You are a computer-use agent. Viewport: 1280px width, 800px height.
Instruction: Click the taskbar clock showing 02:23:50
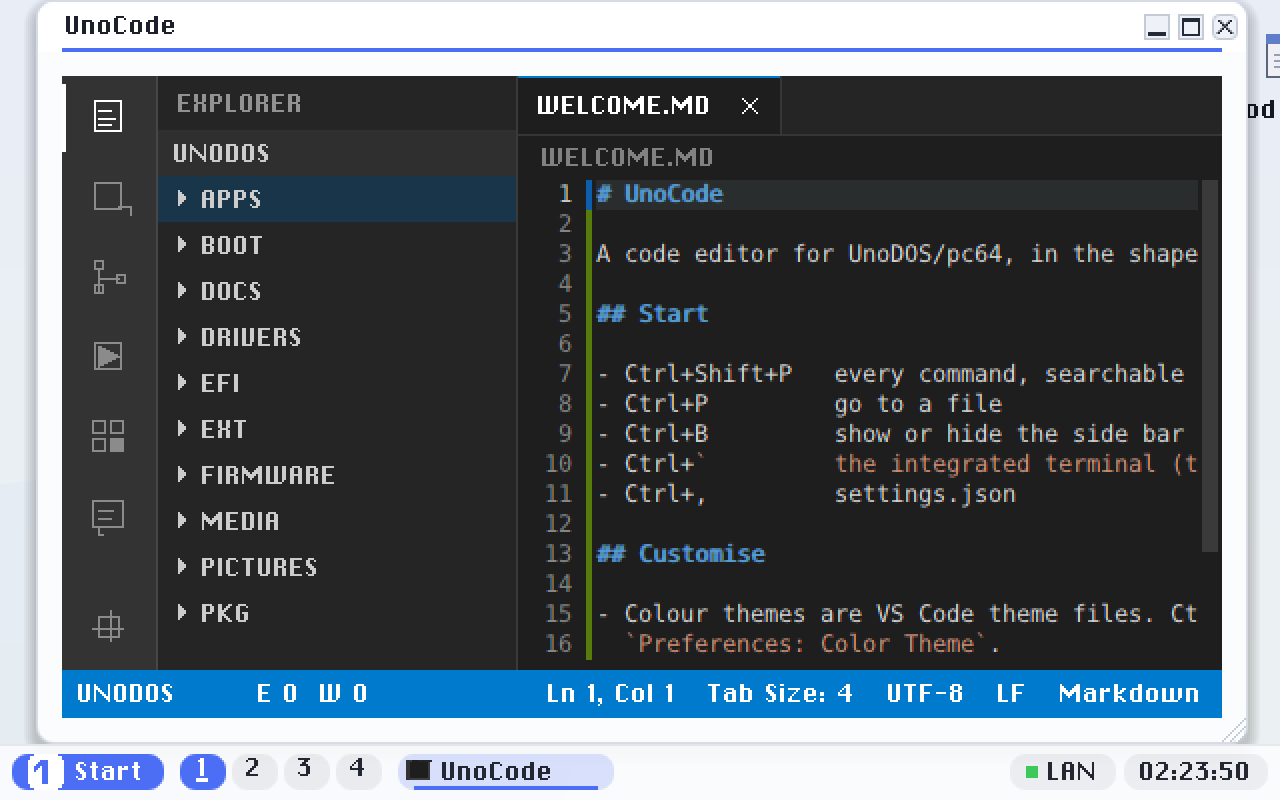[1194, 772]
